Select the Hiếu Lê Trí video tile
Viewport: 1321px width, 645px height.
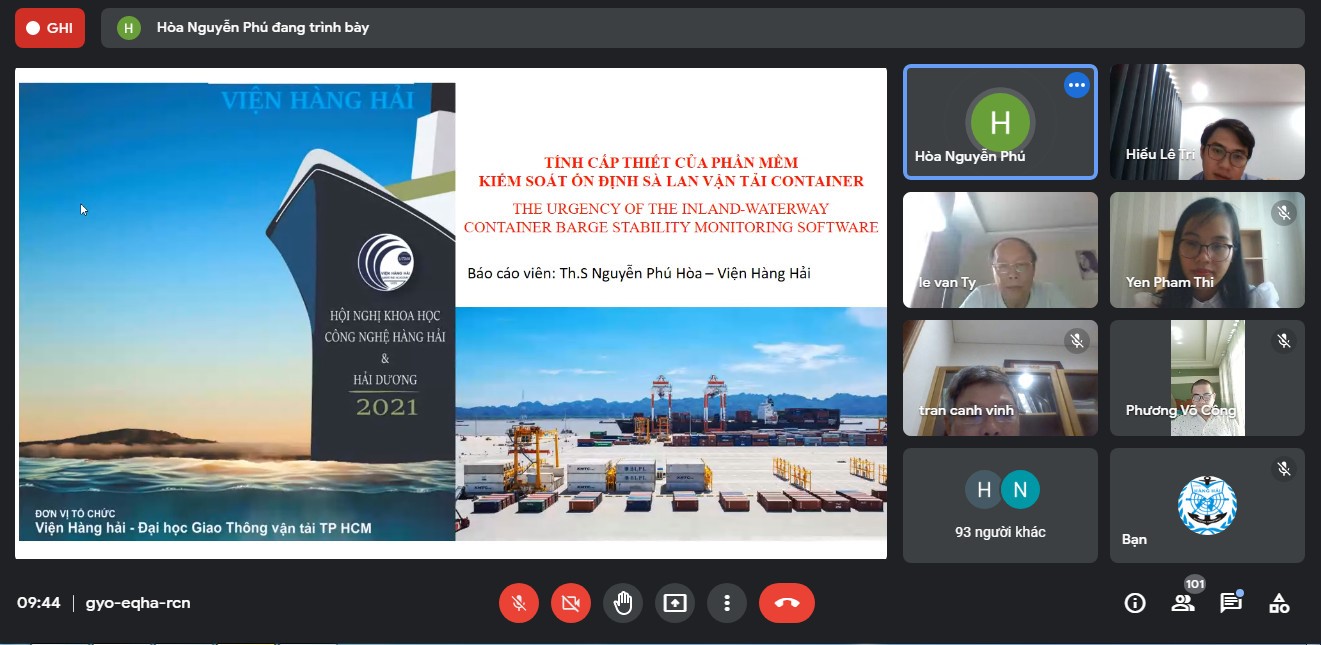(1207, 122)
